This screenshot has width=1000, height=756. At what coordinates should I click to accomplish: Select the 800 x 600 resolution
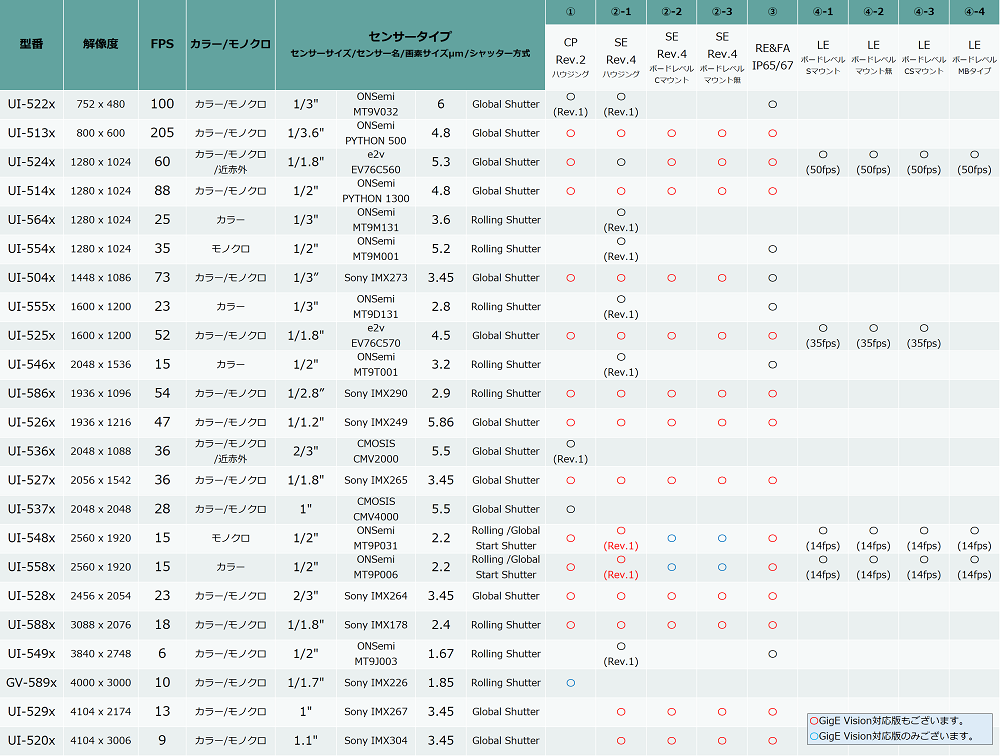(101, 133)
